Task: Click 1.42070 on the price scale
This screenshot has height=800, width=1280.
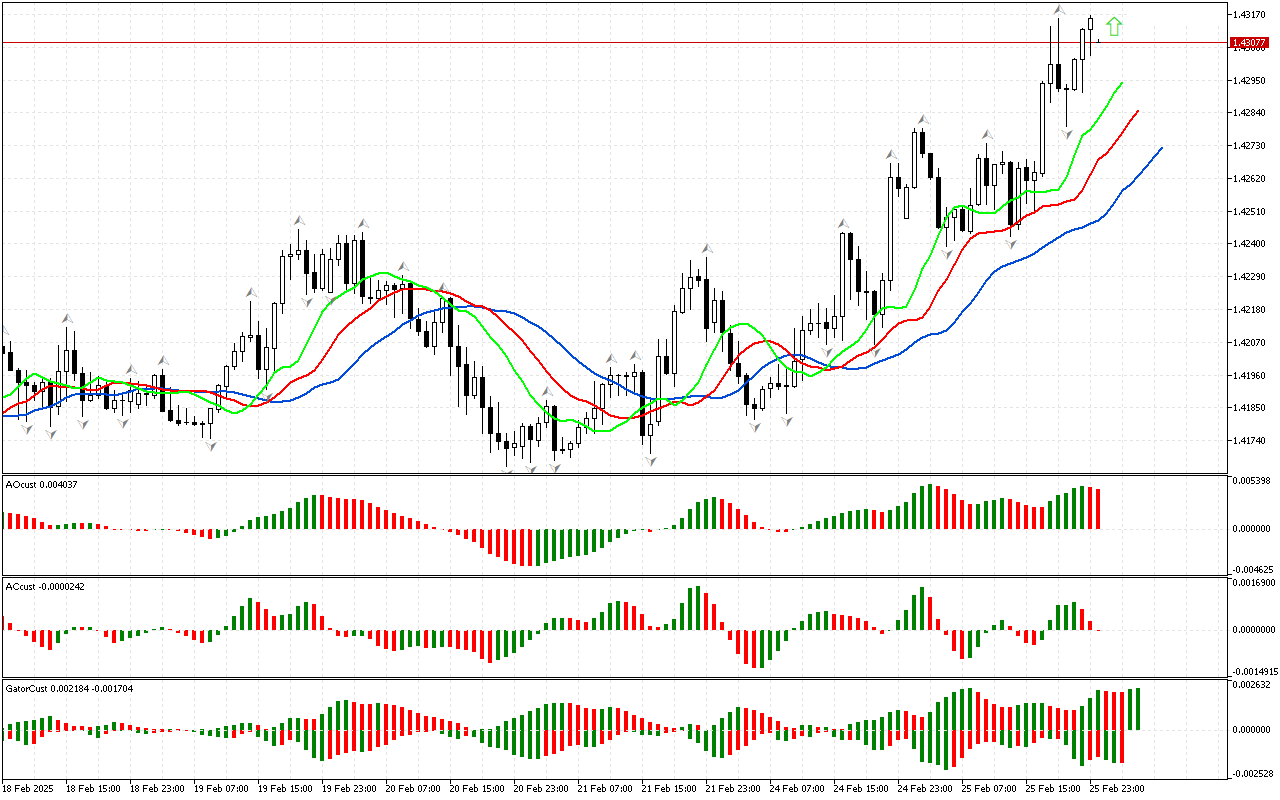Action: pos(1250,343)
